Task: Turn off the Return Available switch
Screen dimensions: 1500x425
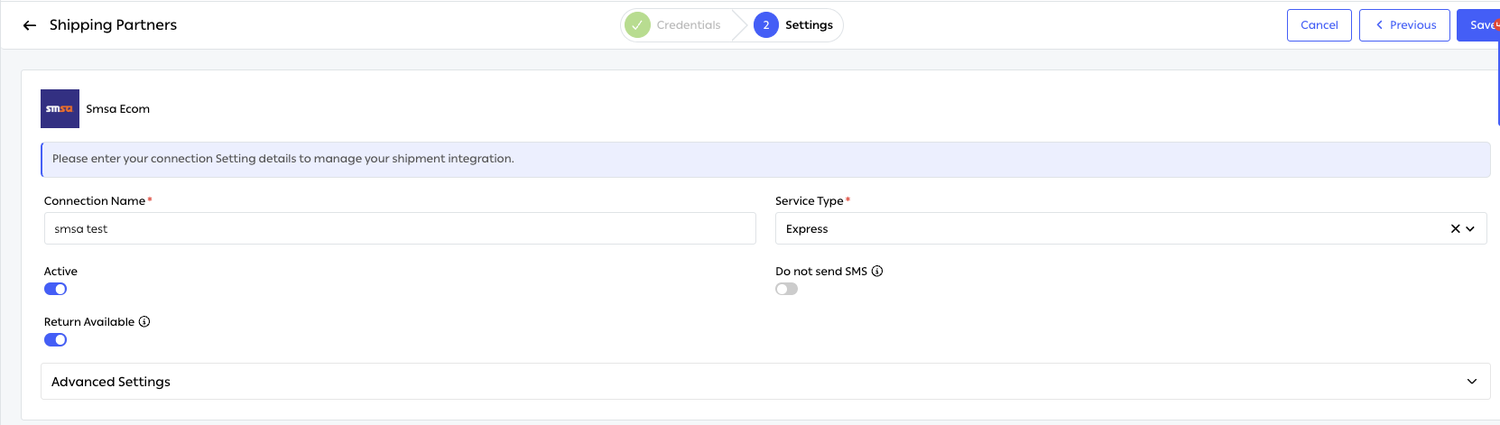Action: (x=55, y=340)
